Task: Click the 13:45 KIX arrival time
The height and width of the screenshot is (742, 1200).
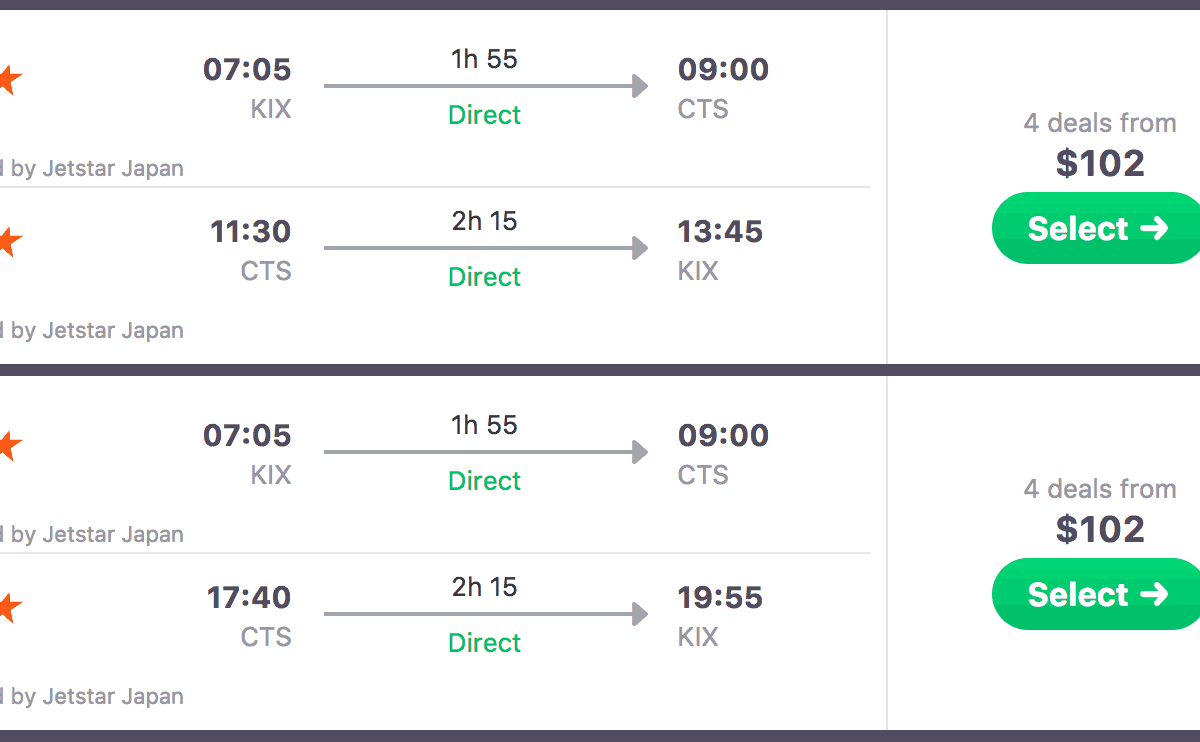Action: (719, 232)
